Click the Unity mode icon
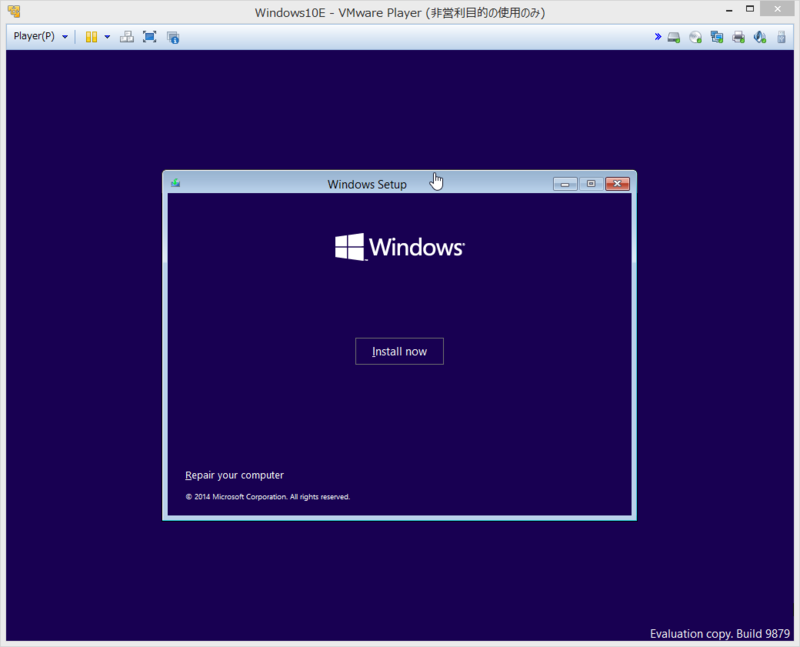This screenshot has height=647, width=800. tap(173, 37)
